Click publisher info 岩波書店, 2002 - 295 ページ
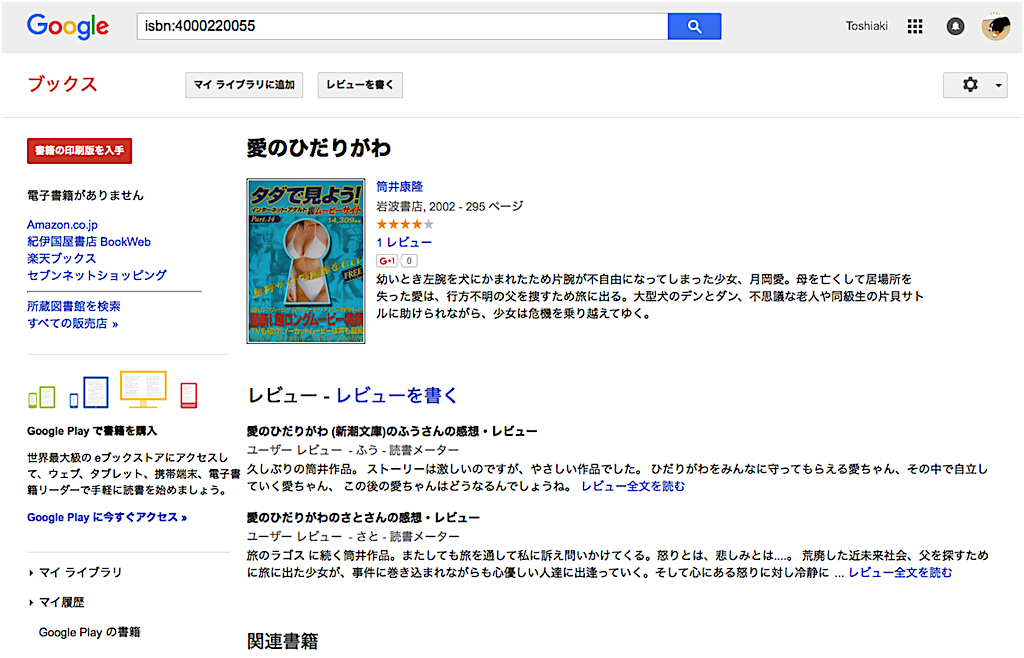1024x658 pixels. [450, 206]
